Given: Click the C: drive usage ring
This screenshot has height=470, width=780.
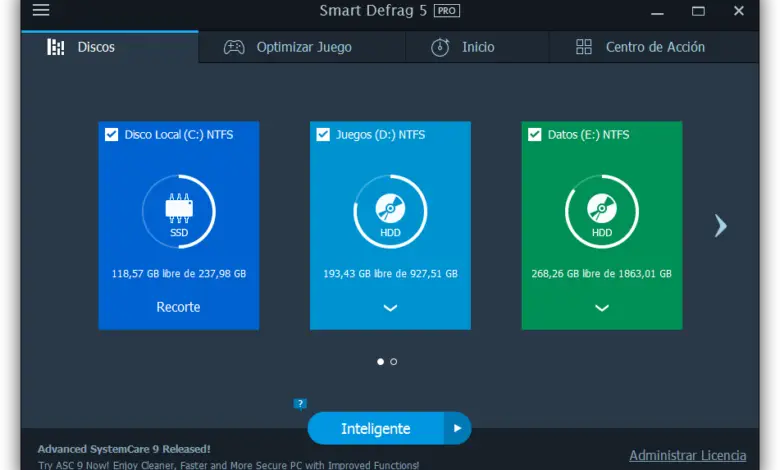Looking at the screenshot, I should 179,211.
